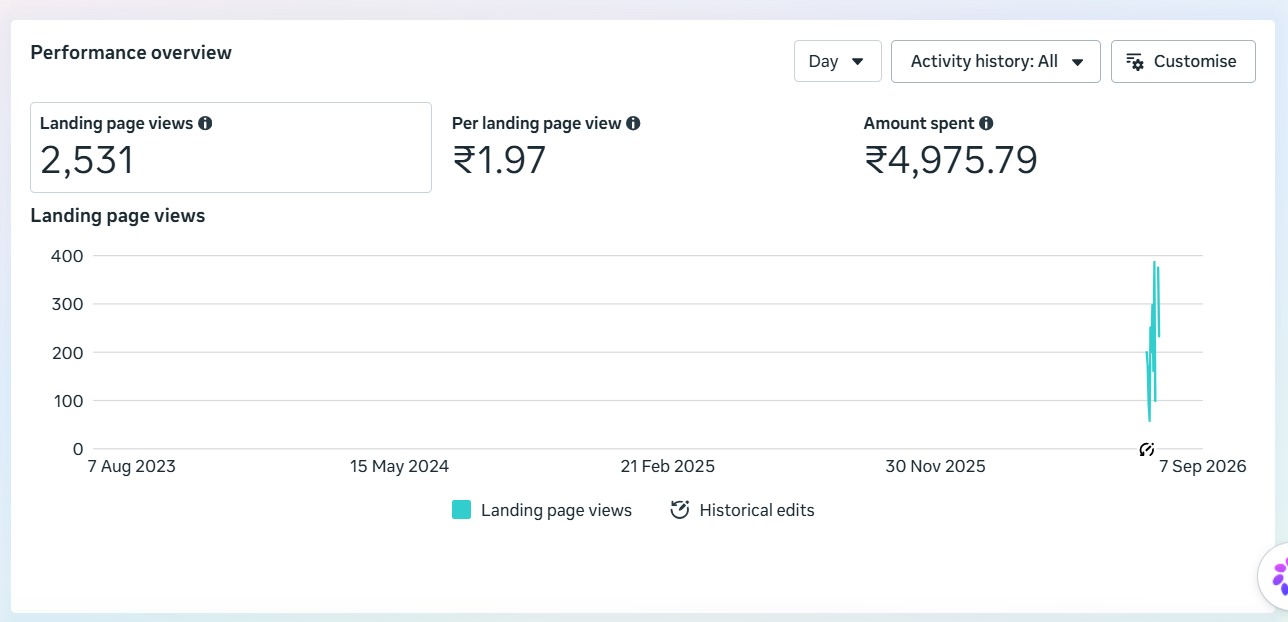The width and height of the screenshot is (1288, 622).
Task: Click the 2,531 landing page views value
Action: tap(87, 160)
